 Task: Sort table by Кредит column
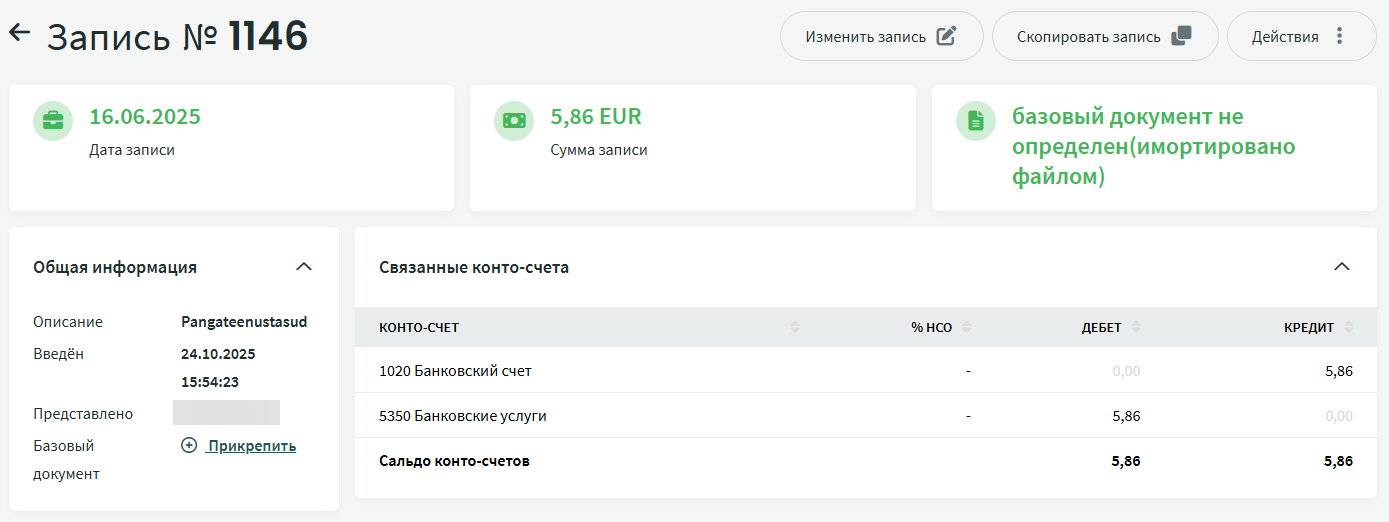pyautogui.click(x=1349, y=327)
